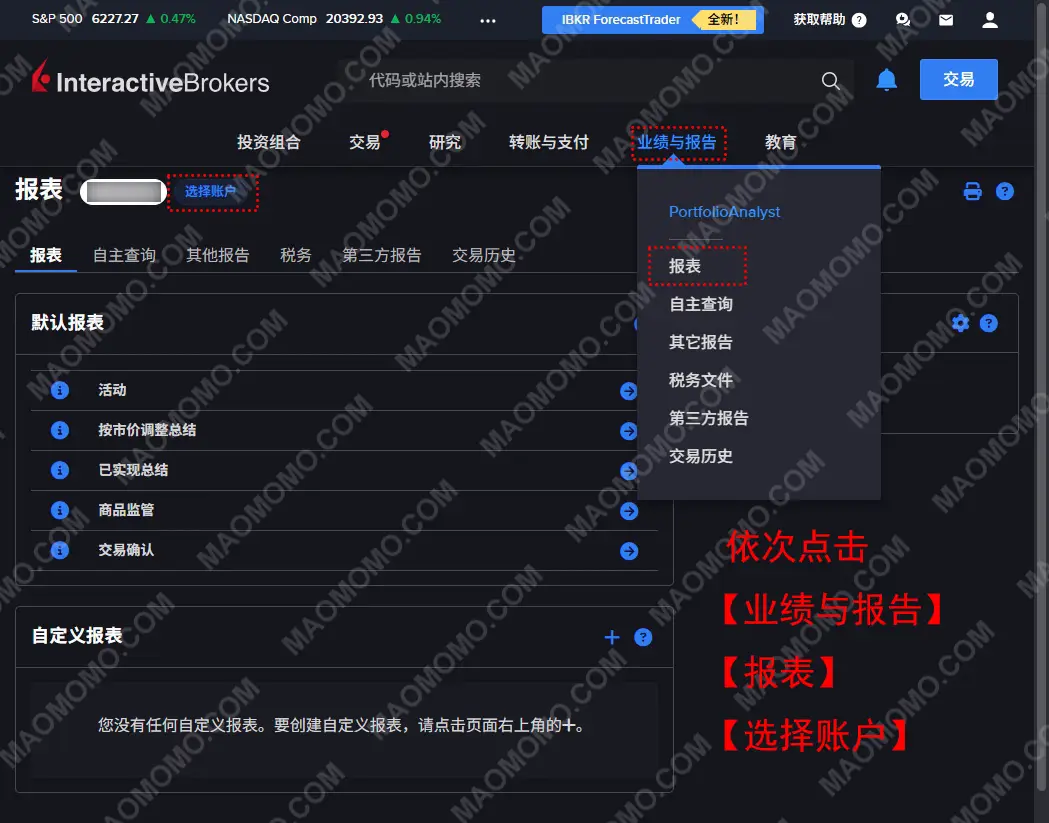The height and width of the screenshot is (823, 1049).
Task: Click the arrow icon next to 活动
Action: click(x=629, y=391)
